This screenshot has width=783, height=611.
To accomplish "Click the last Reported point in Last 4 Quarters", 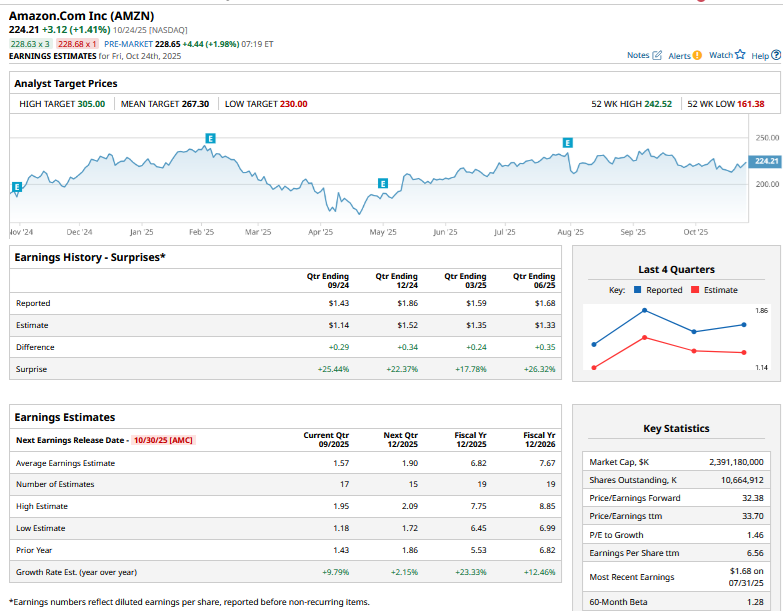I will [744, 324].
